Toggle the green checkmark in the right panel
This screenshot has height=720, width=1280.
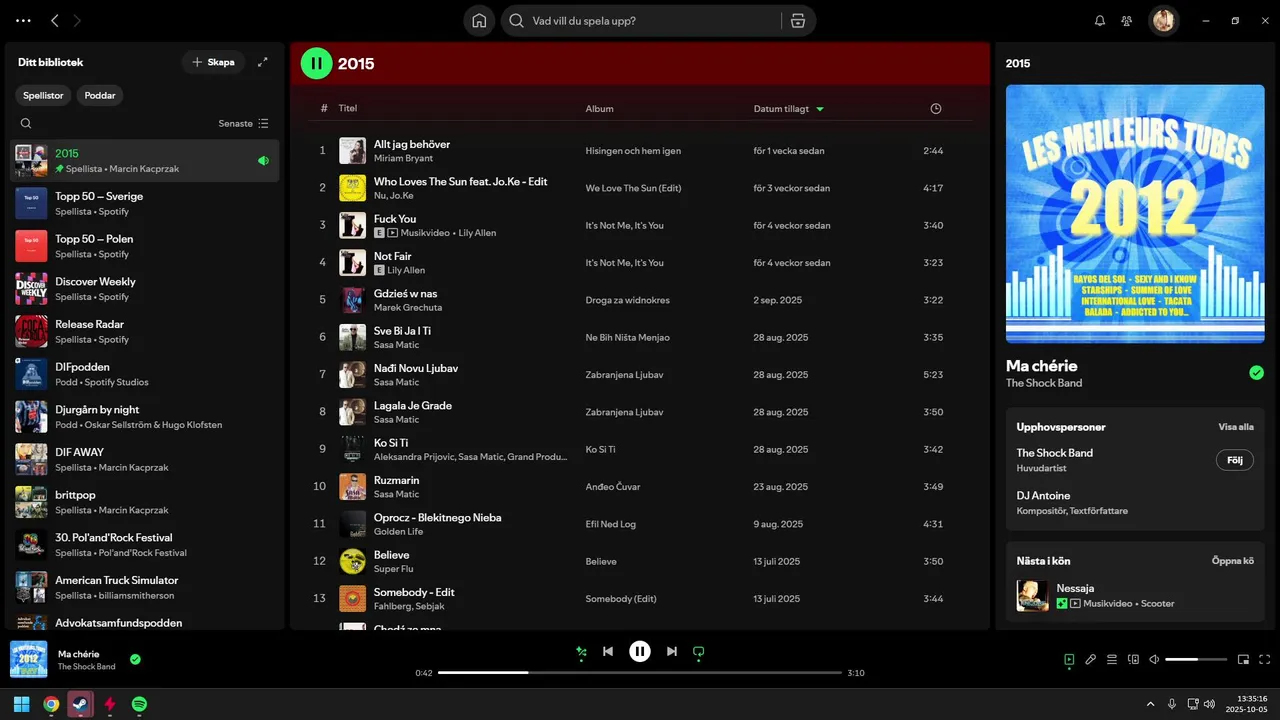(x=1257, y=373)
